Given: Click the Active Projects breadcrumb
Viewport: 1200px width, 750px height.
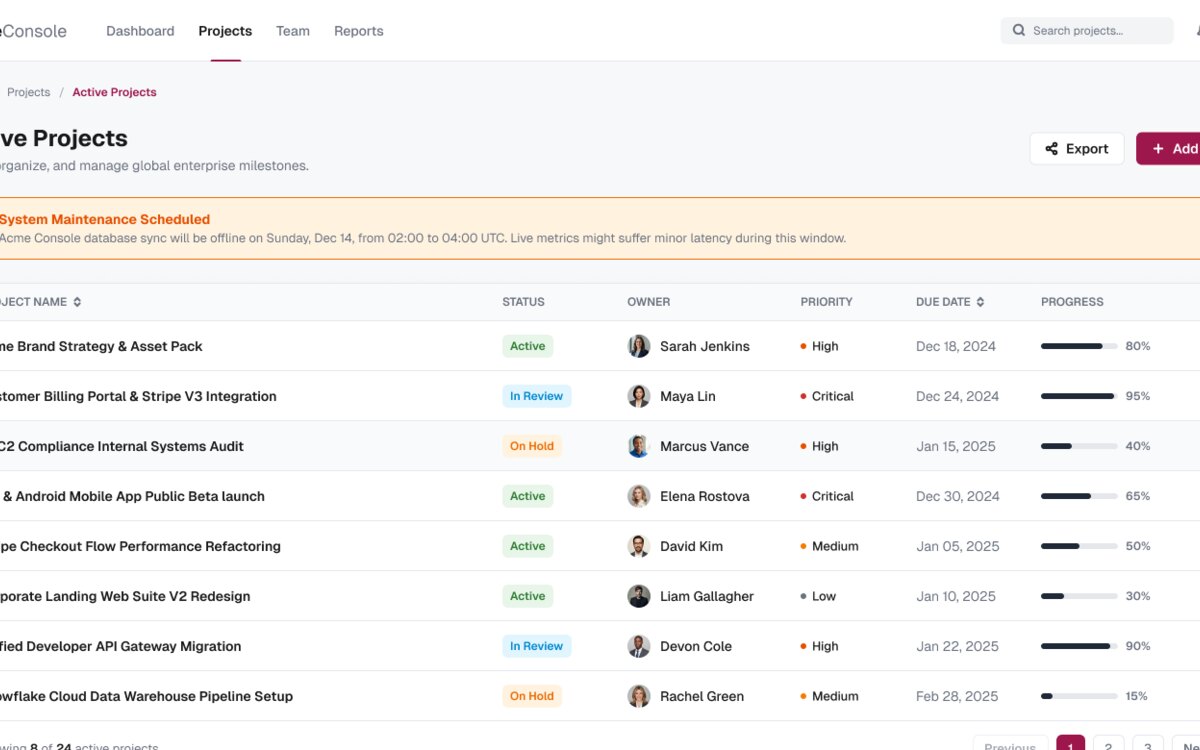Looking at the screenshot, I should [x=114, y=92].
